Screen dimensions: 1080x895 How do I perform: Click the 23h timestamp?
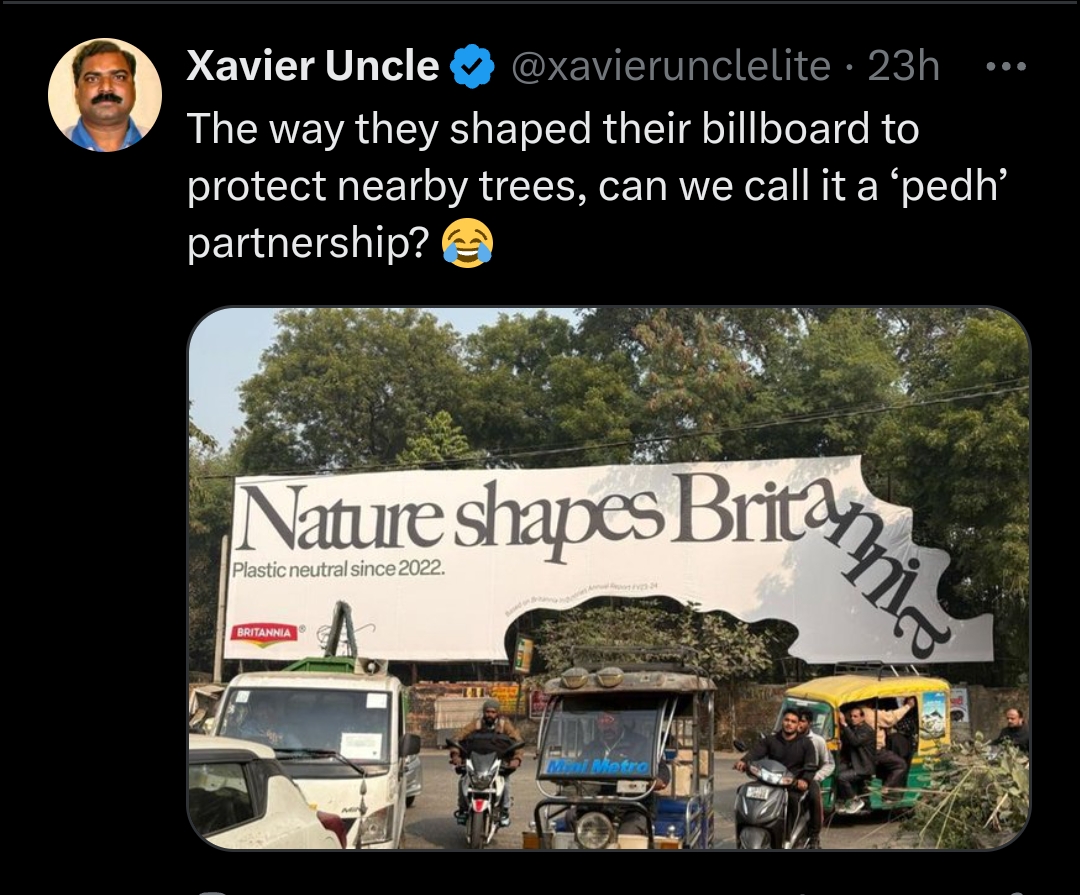point(903,67)
